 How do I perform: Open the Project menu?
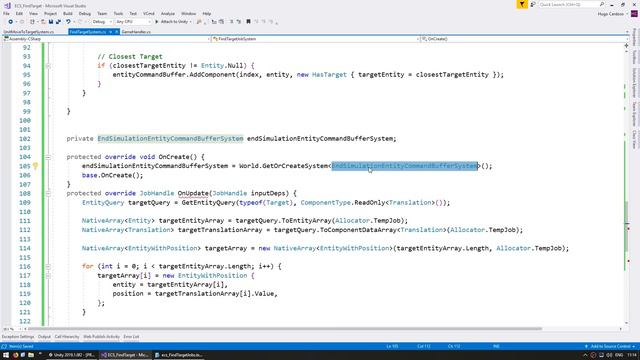(x=51, y=13)
